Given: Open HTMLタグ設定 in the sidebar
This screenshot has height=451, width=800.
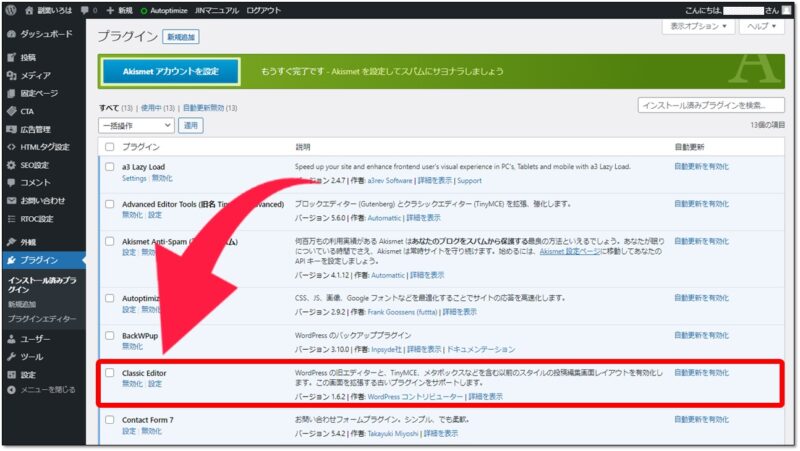Looking at the screenshot, I should [x=38, y=147].
